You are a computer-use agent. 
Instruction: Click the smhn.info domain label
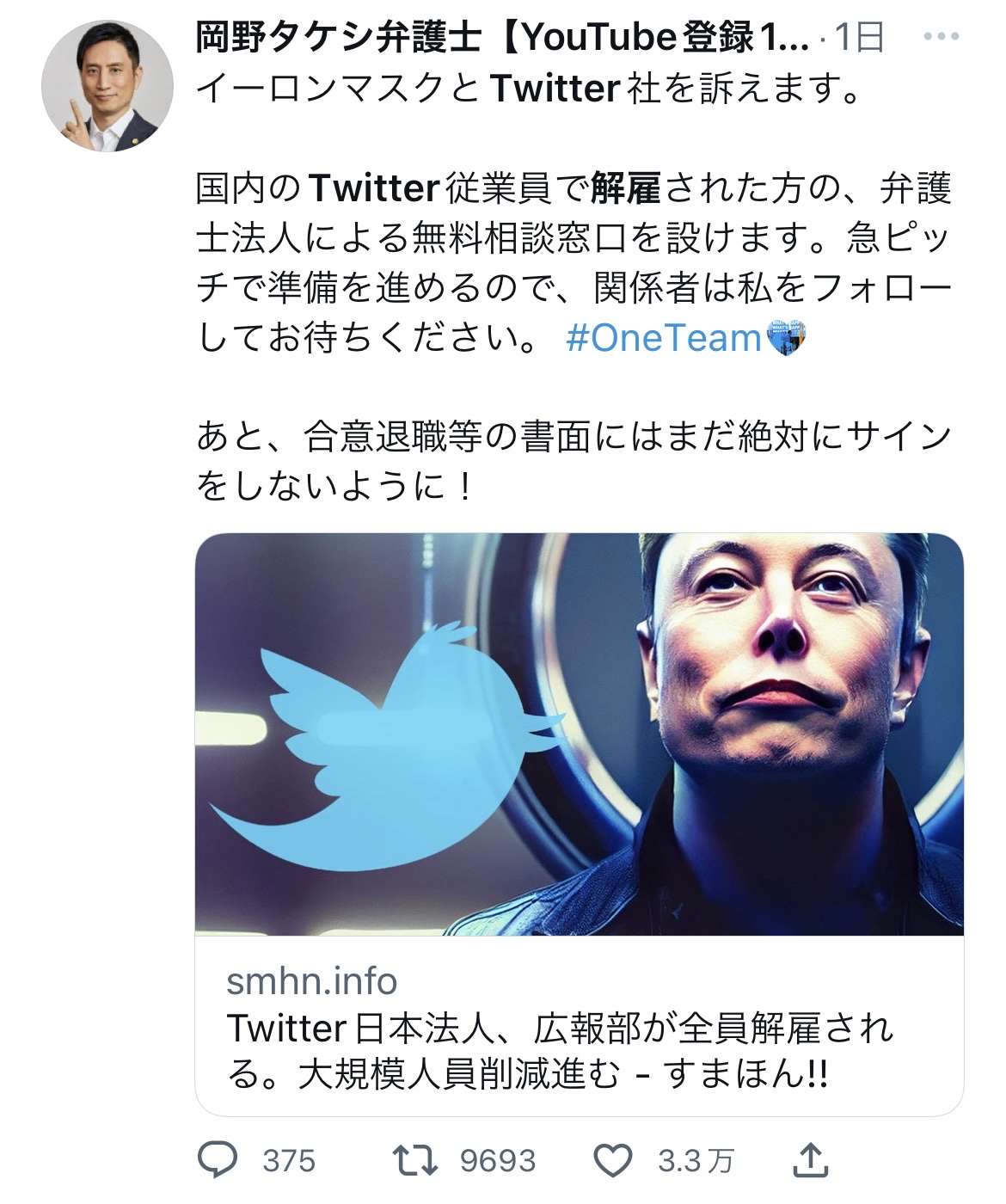312,980
